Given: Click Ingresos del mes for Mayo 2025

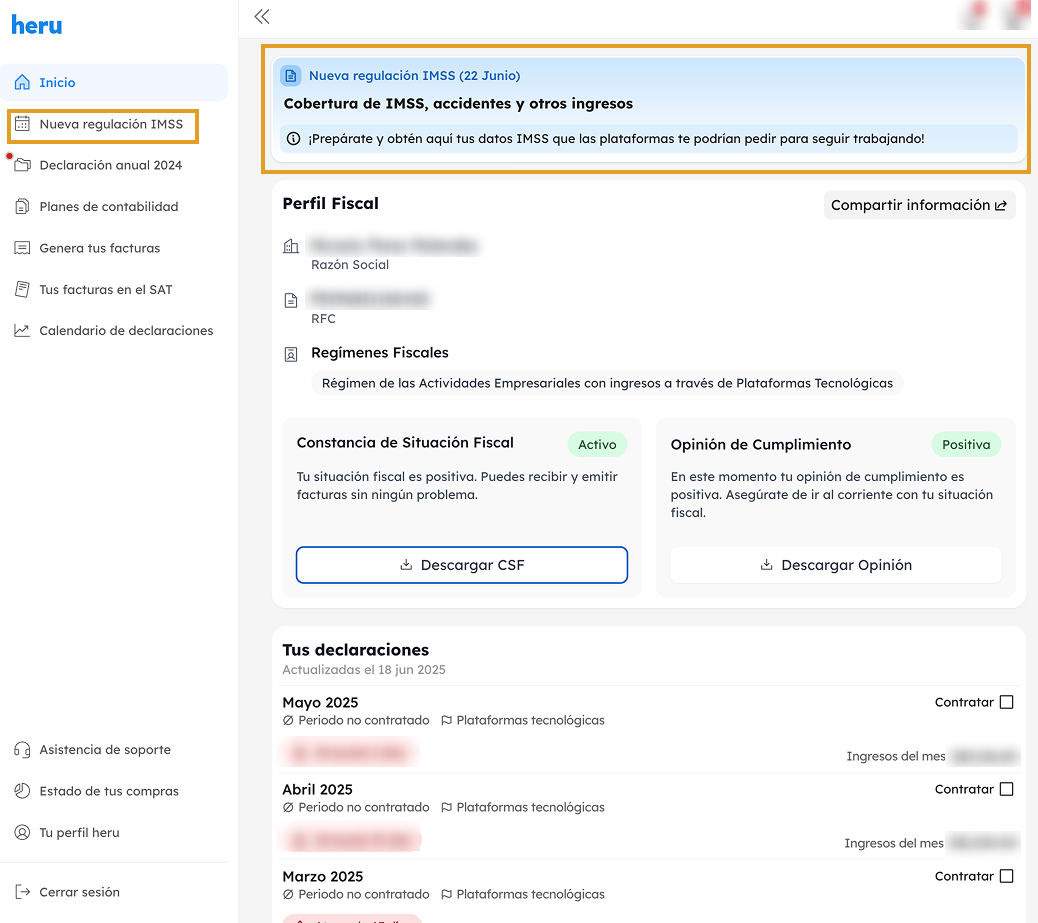Looking at the screenshot, I should tap(896, 756).
